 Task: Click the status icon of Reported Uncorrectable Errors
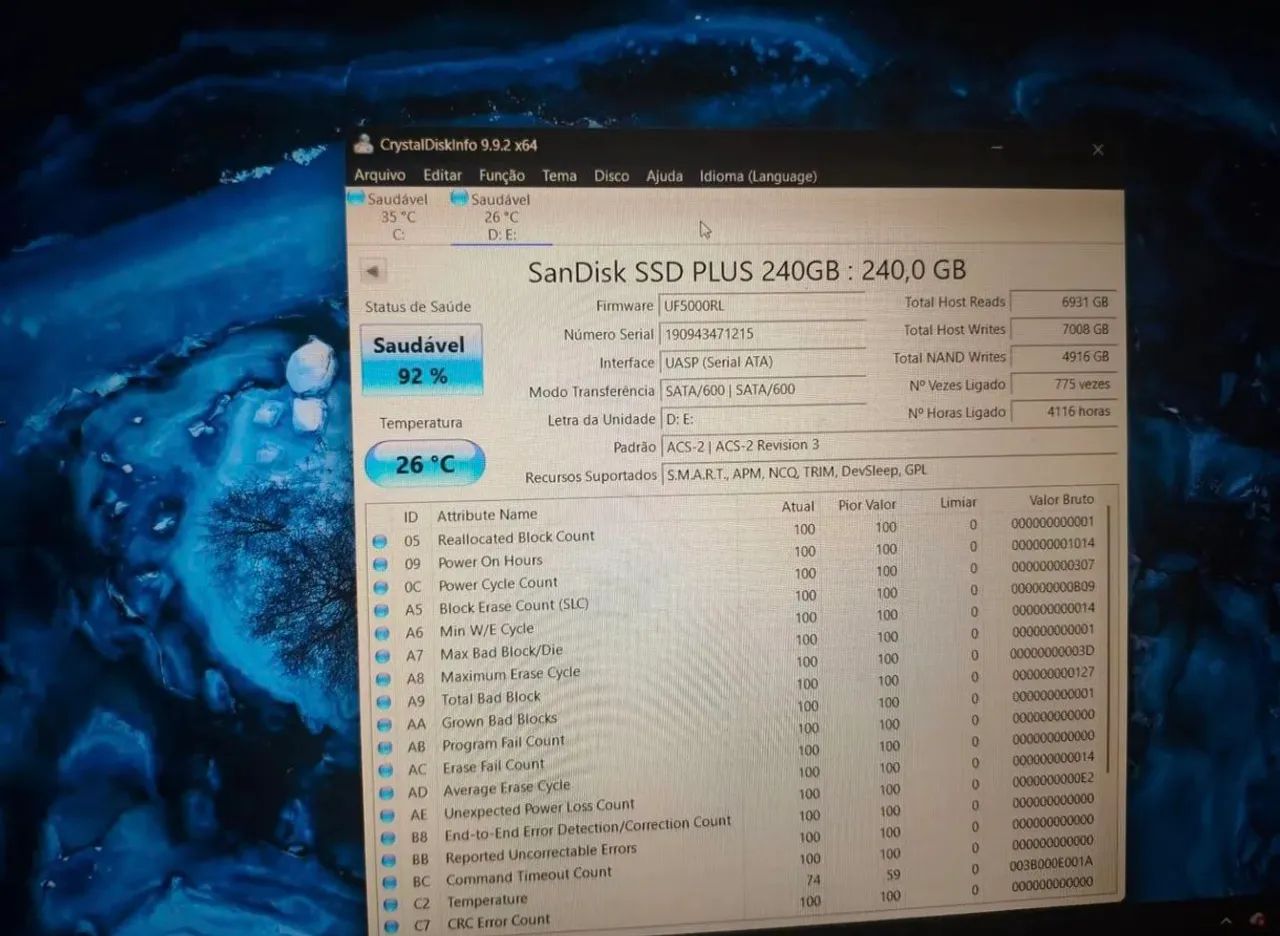(388, 860)
